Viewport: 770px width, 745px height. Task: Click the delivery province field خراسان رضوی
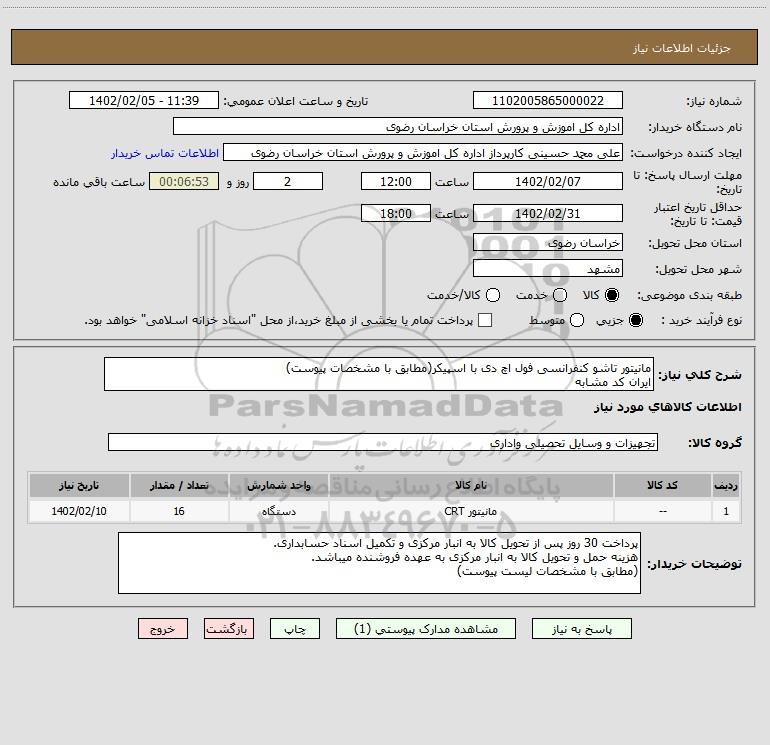pos(548,243)
